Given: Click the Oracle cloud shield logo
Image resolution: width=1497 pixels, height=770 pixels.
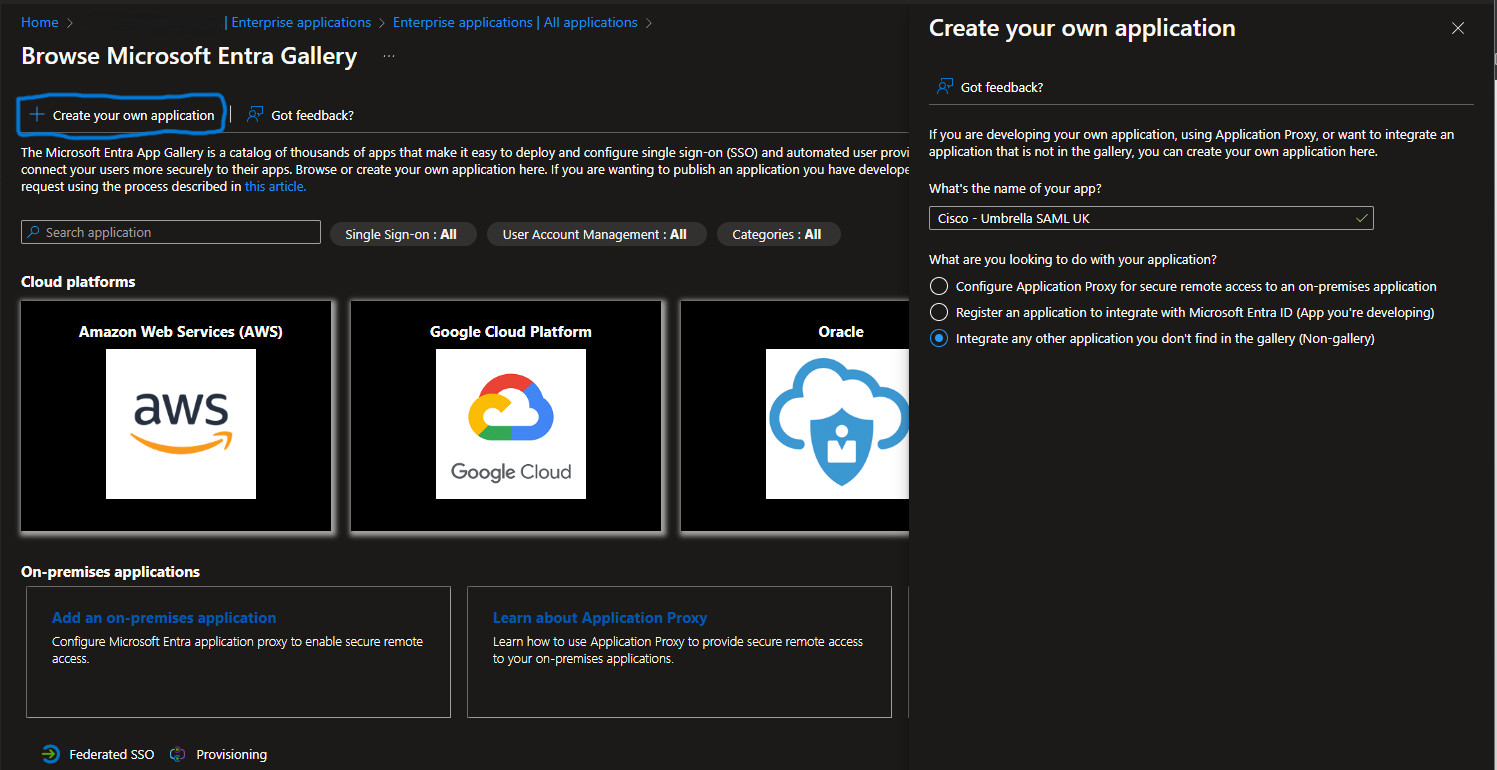Looking at the screenshot, I should [838, 424].
